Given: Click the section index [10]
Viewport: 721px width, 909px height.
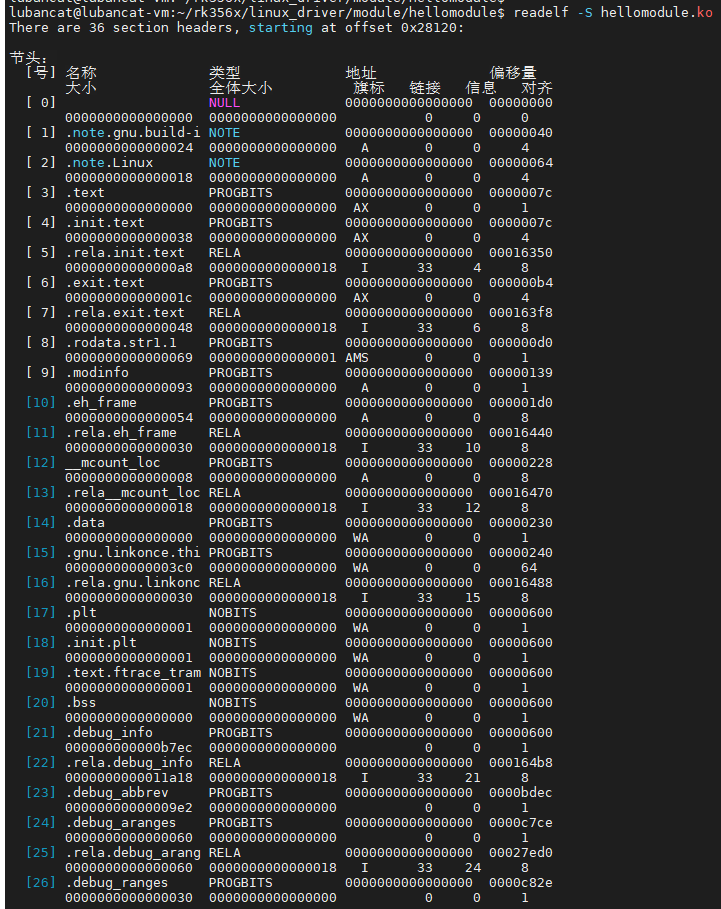Looking at the screenshot, I should tap(41, 403).
